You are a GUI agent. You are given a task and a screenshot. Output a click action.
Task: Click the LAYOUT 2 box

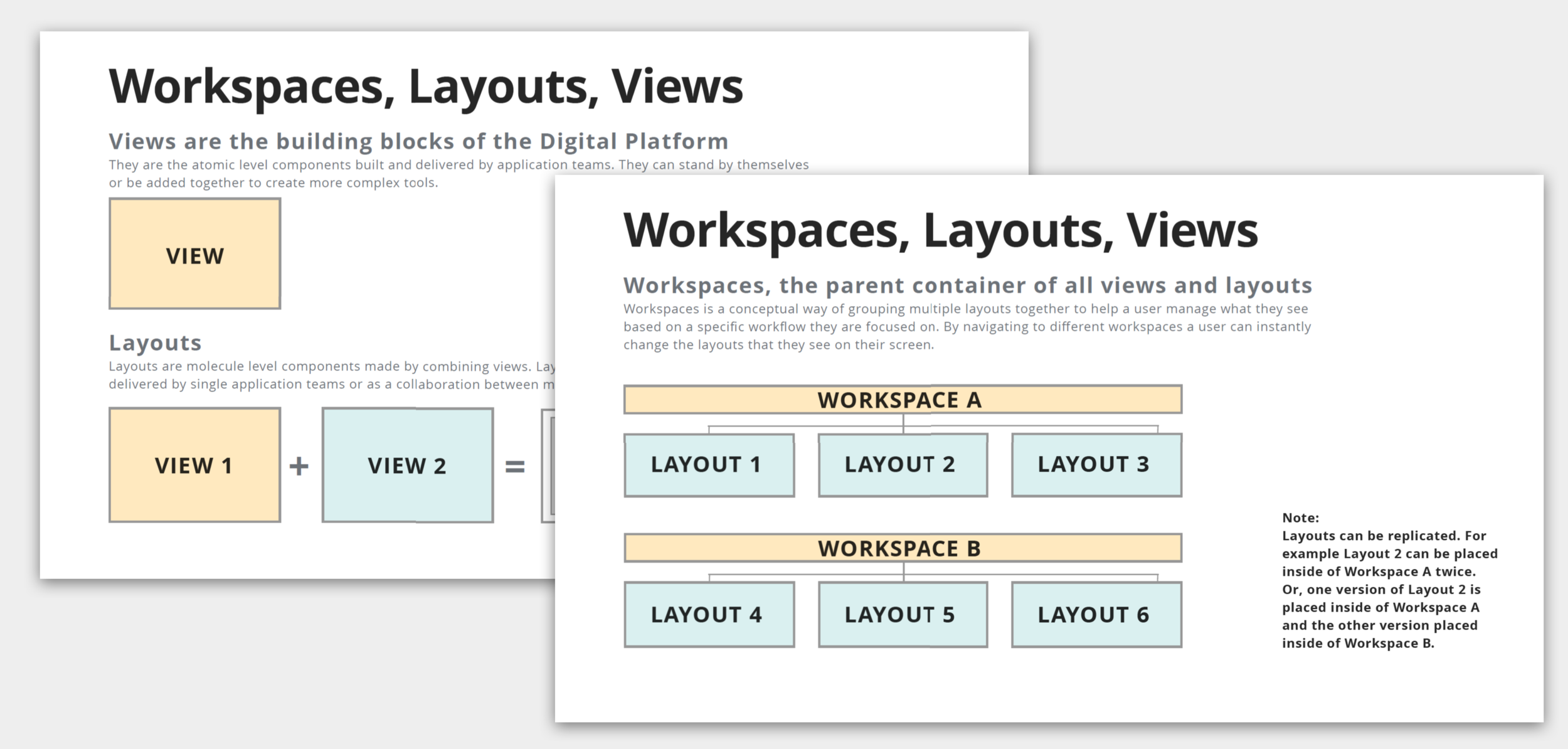tap(903, 465)
